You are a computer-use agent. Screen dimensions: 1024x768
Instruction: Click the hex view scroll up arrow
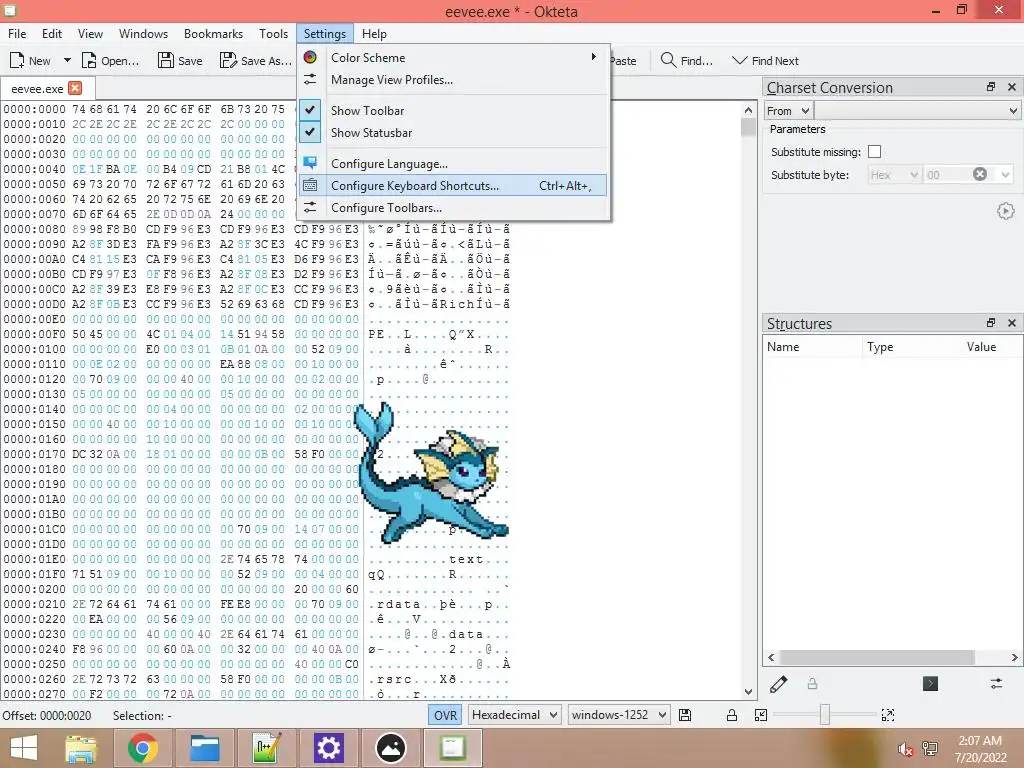[748, 110]
